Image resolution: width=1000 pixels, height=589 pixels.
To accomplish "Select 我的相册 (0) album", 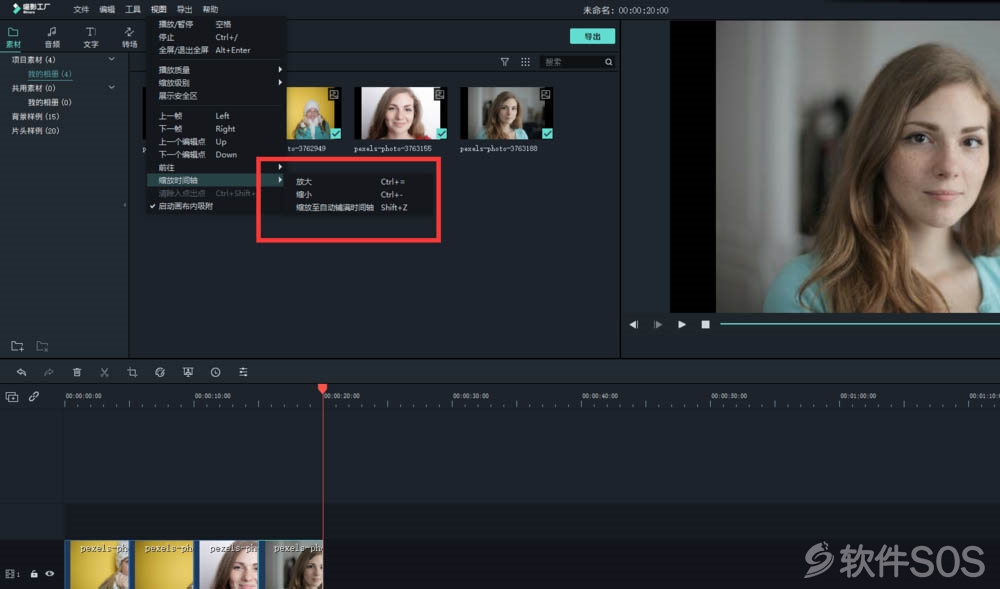I will [50, 102].
